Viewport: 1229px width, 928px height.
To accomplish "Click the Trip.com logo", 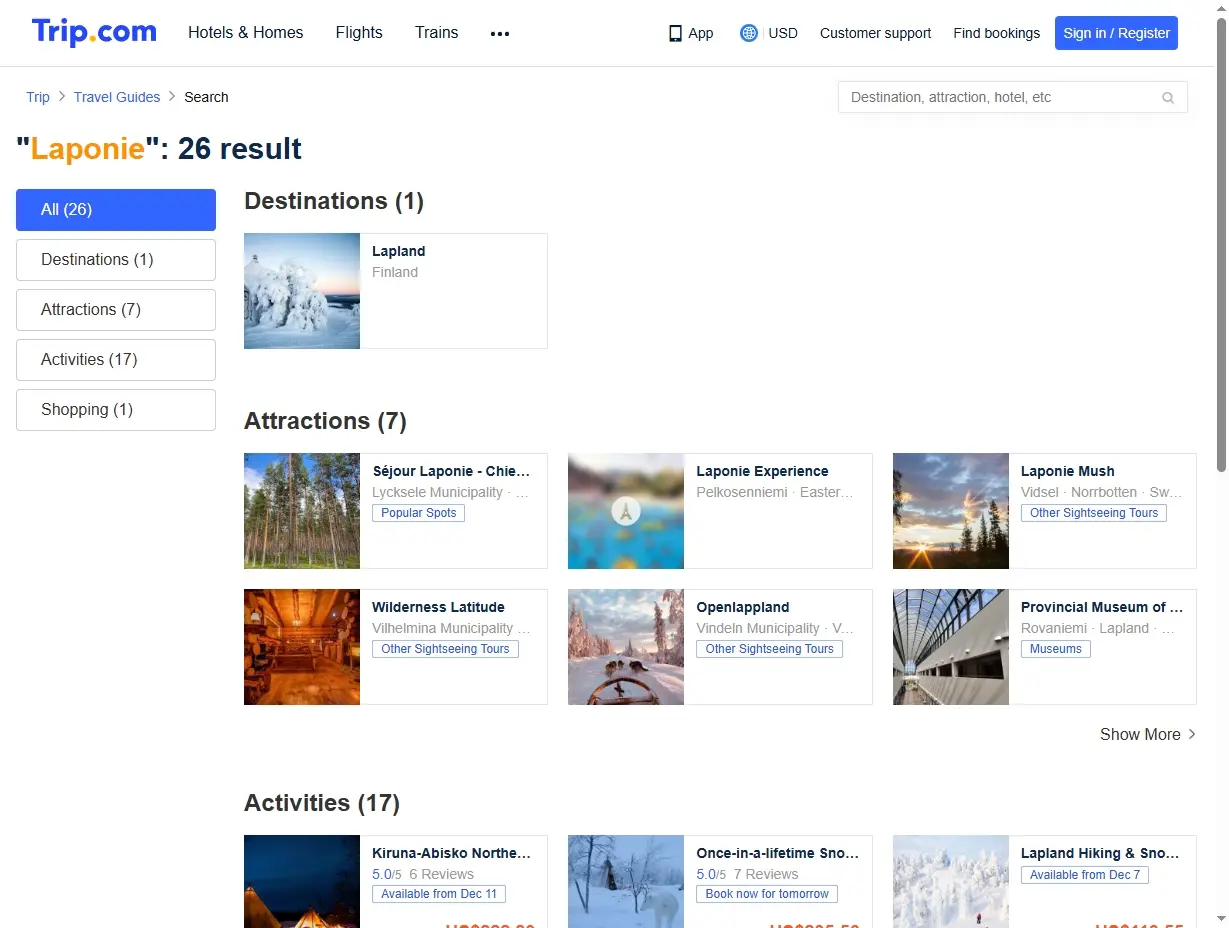I will coord(94,32).
